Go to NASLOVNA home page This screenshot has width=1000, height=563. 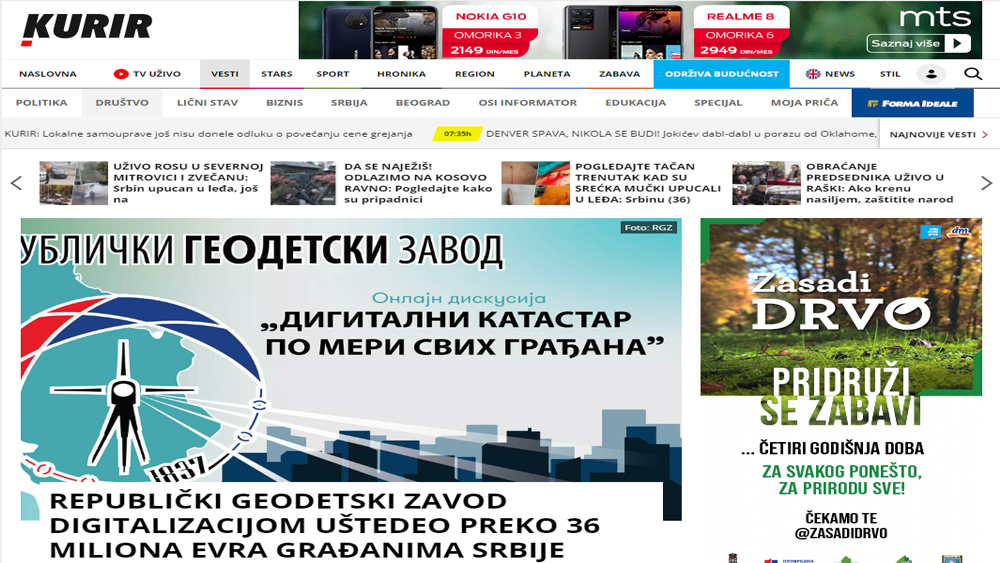(x=48, y=74)
